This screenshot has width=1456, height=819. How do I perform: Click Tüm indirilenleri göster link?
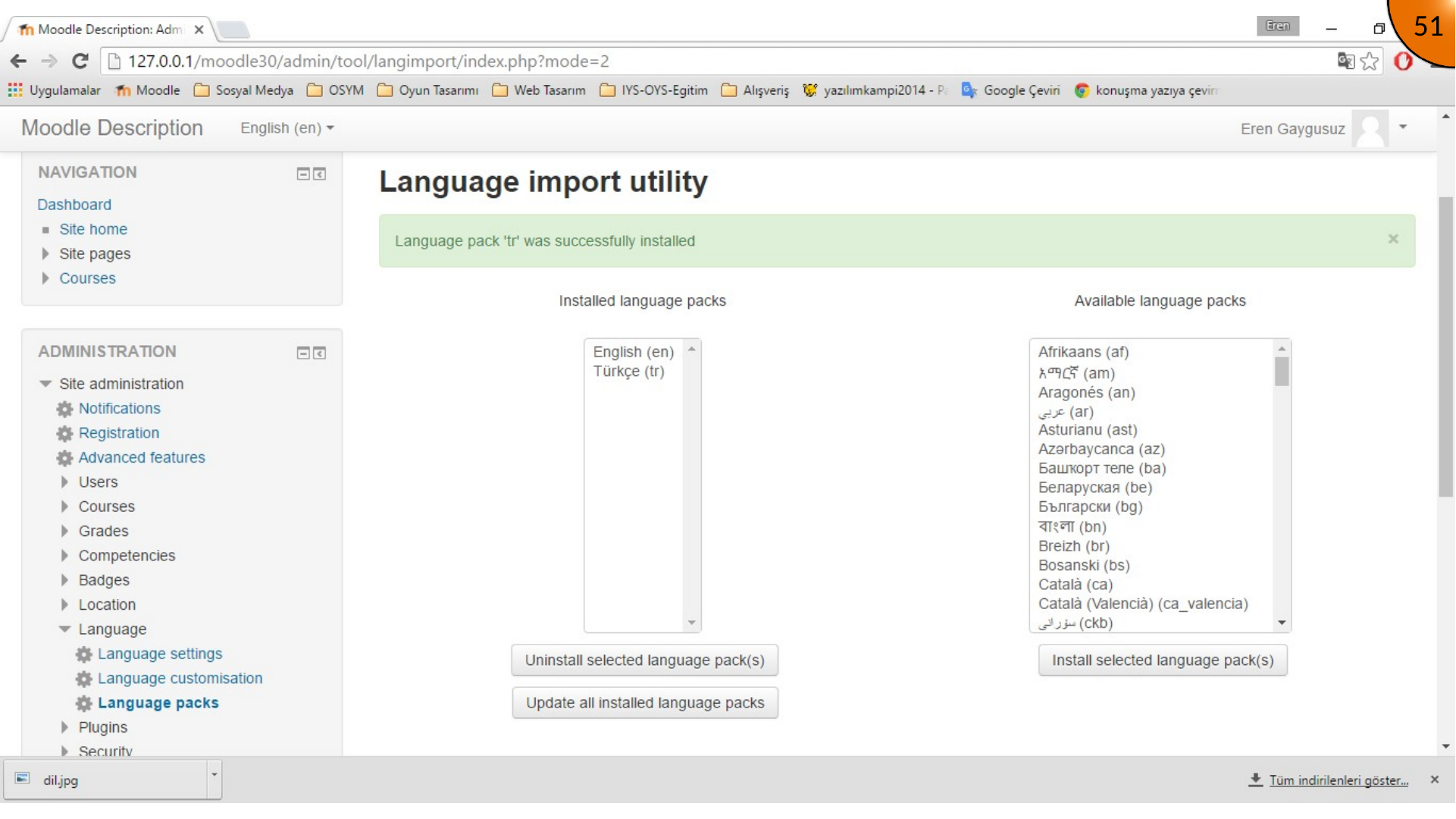point(1339,780)
